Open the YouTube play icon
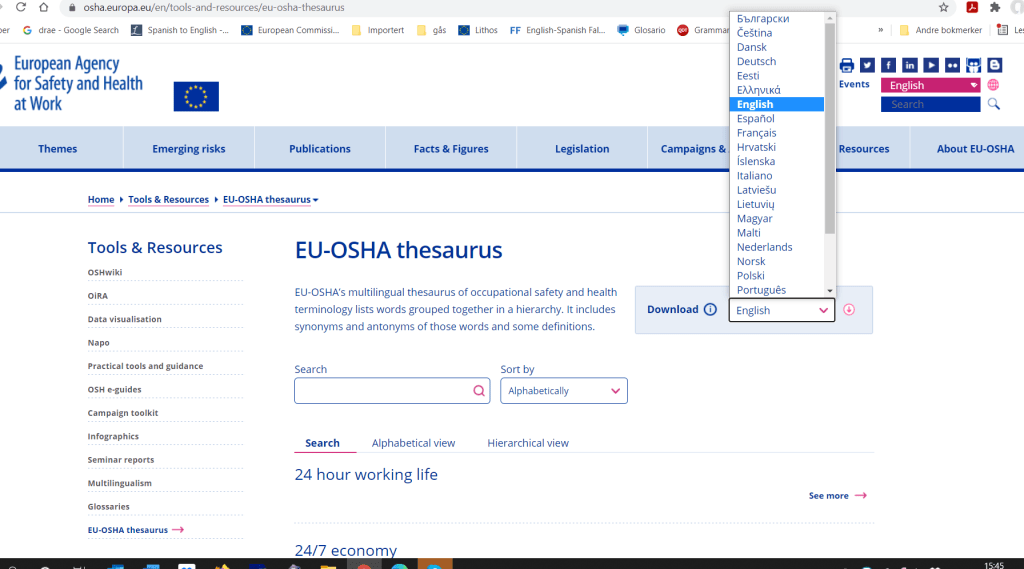1024x569 pixels. (931, 65)
